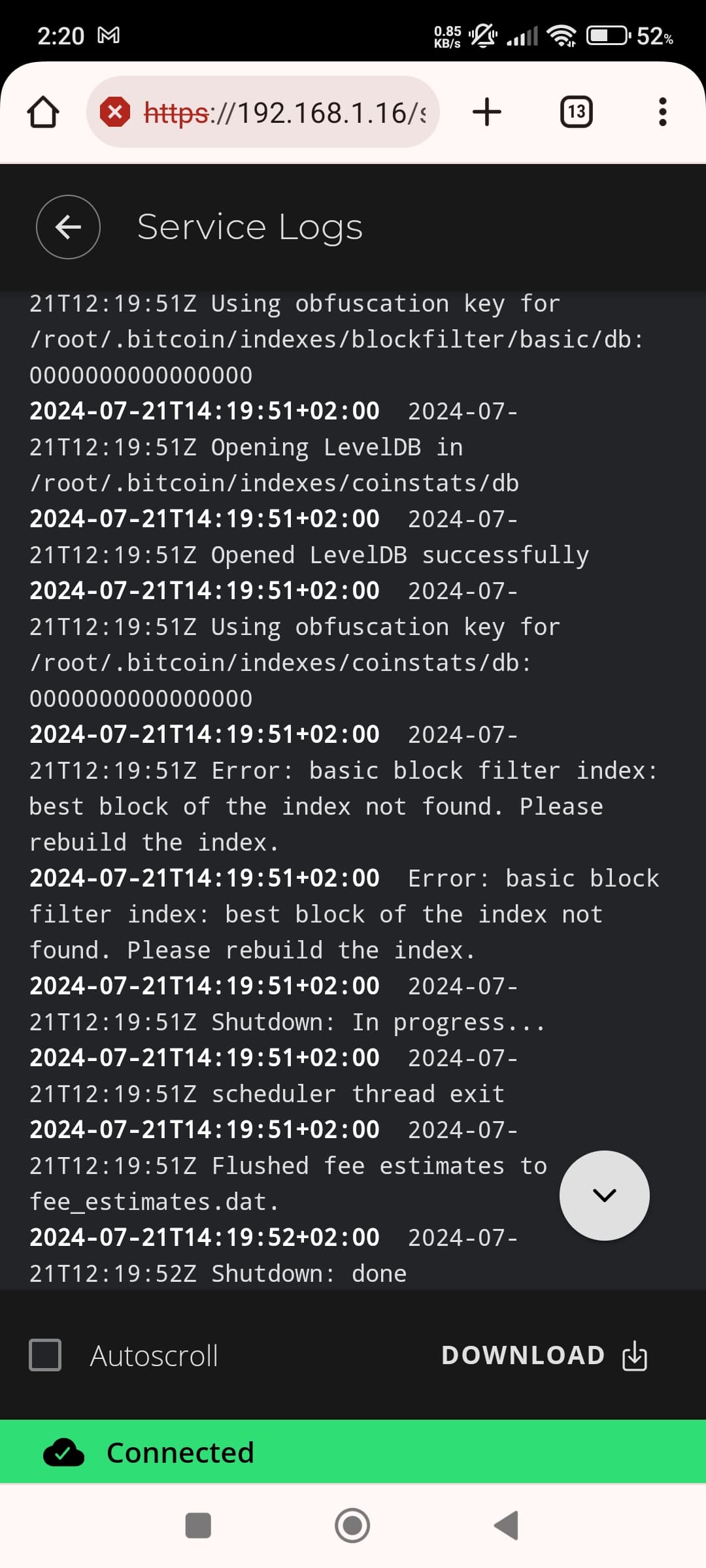Tap the red security warning icon in address bar
This screenshot has height=1568, width=706.
pos(116,111)
